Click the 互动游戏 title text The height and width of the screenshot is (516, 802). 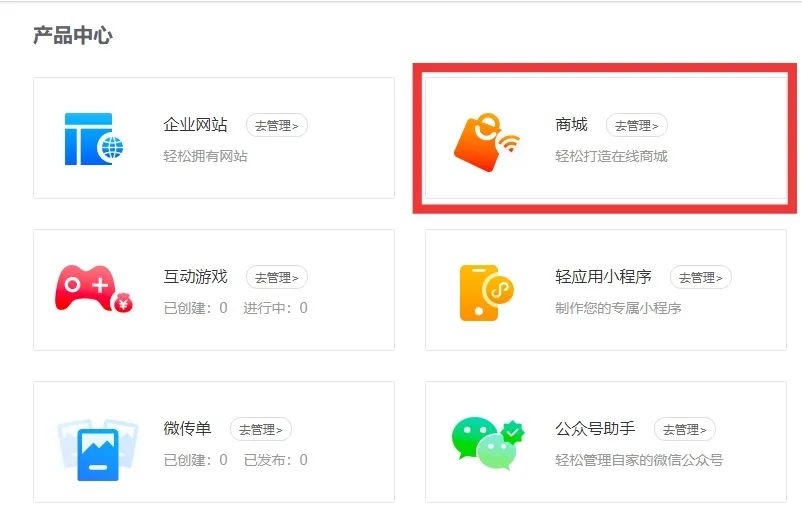[x=196, y=277]
